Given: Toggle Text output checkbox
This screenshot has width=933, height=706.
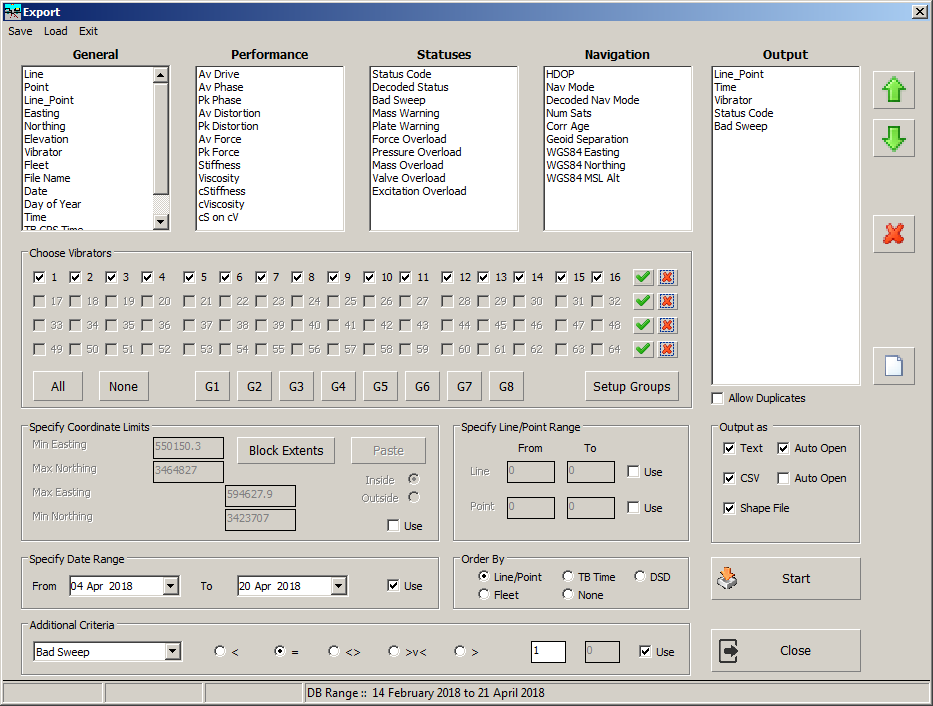Looking at the screenshot, I should (729, 448).
